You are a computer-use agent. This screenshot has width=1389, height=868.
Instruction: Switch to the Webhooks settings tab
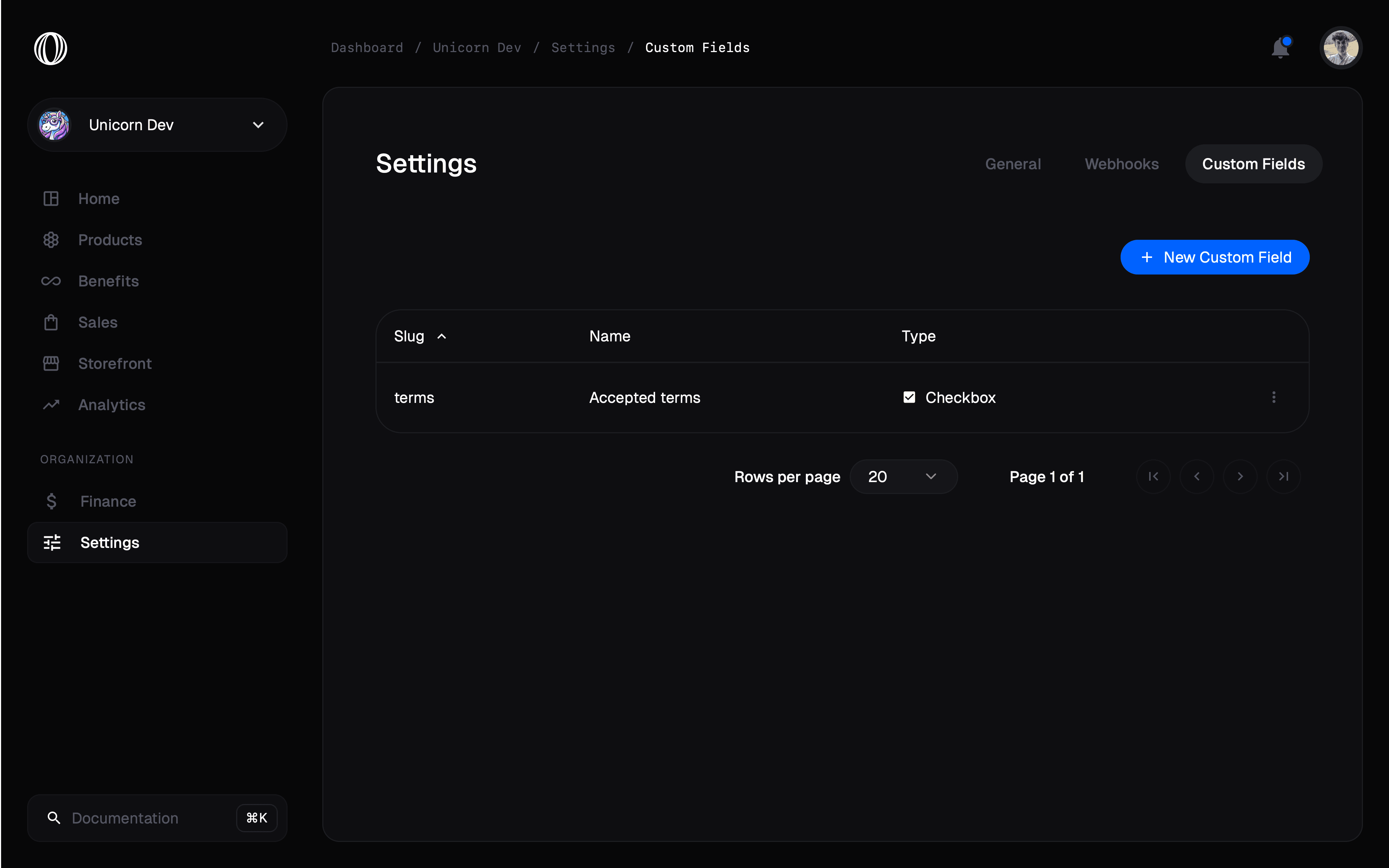(1122, 164)
